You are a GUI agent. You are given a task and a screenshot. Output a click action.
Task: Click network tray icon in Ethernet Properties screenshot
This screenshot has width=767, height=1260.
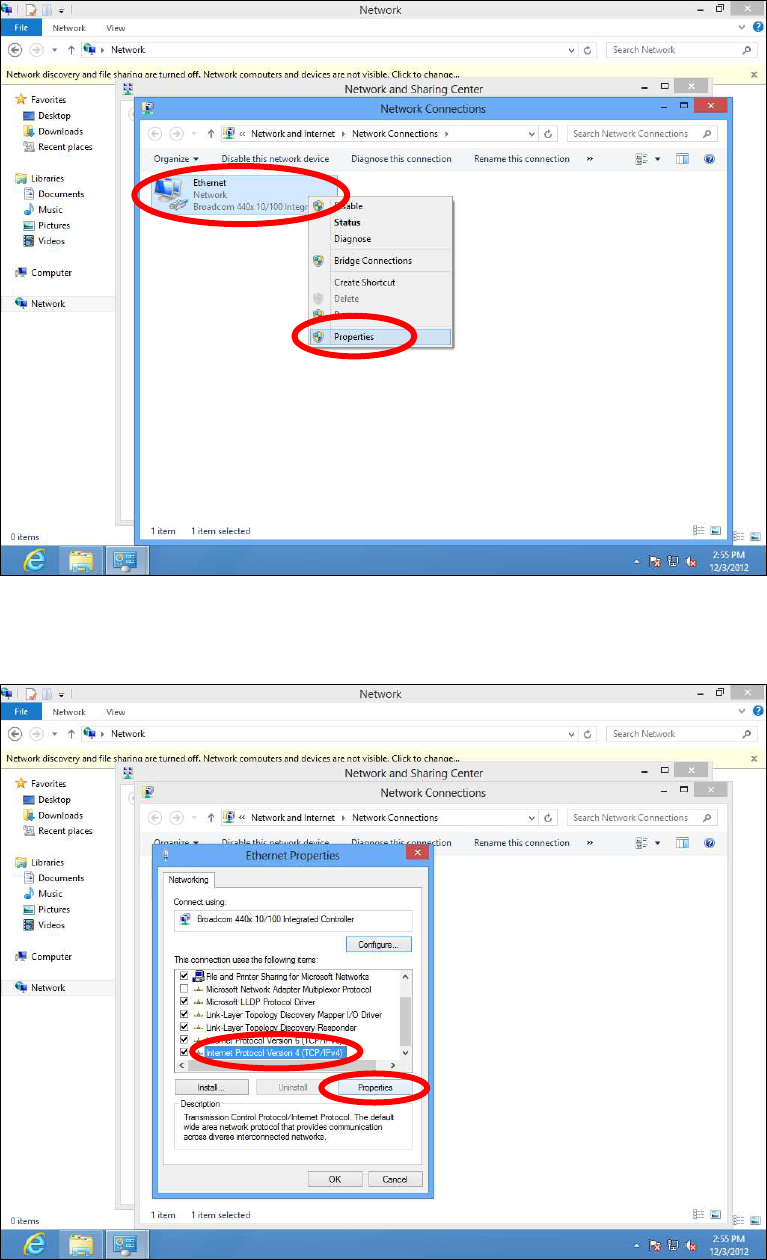pyautogui.click(x=674, y=1246)
